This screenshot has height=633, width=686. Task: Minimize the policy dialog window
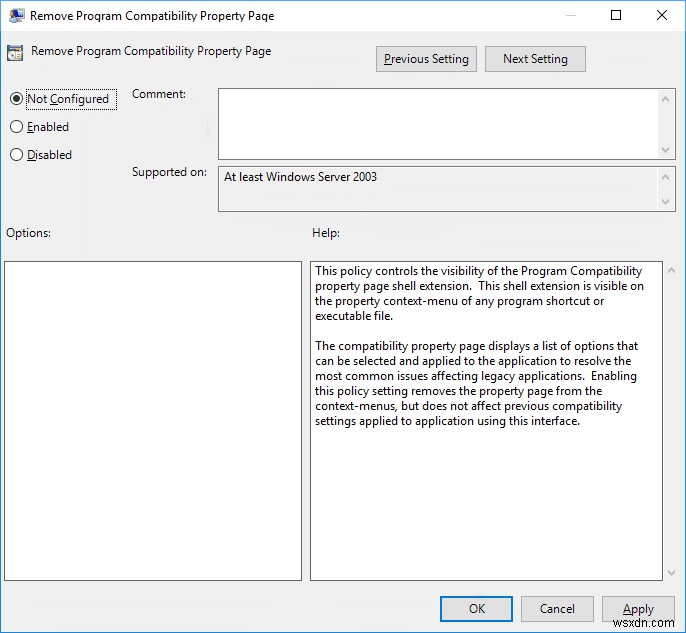pyautogui.click(x=570, y=15)
